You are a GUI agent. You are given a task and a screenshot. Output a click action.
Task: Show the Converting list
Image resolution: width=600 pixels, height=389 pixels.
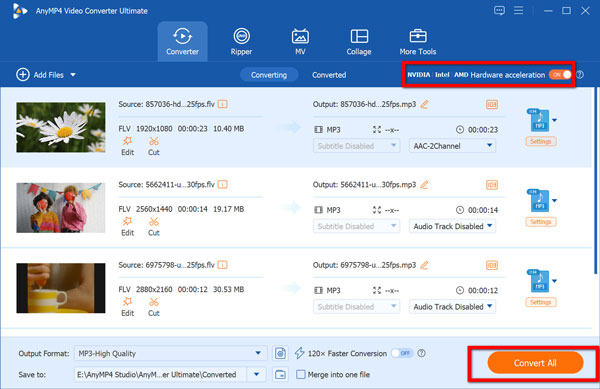tap(269, 75)
